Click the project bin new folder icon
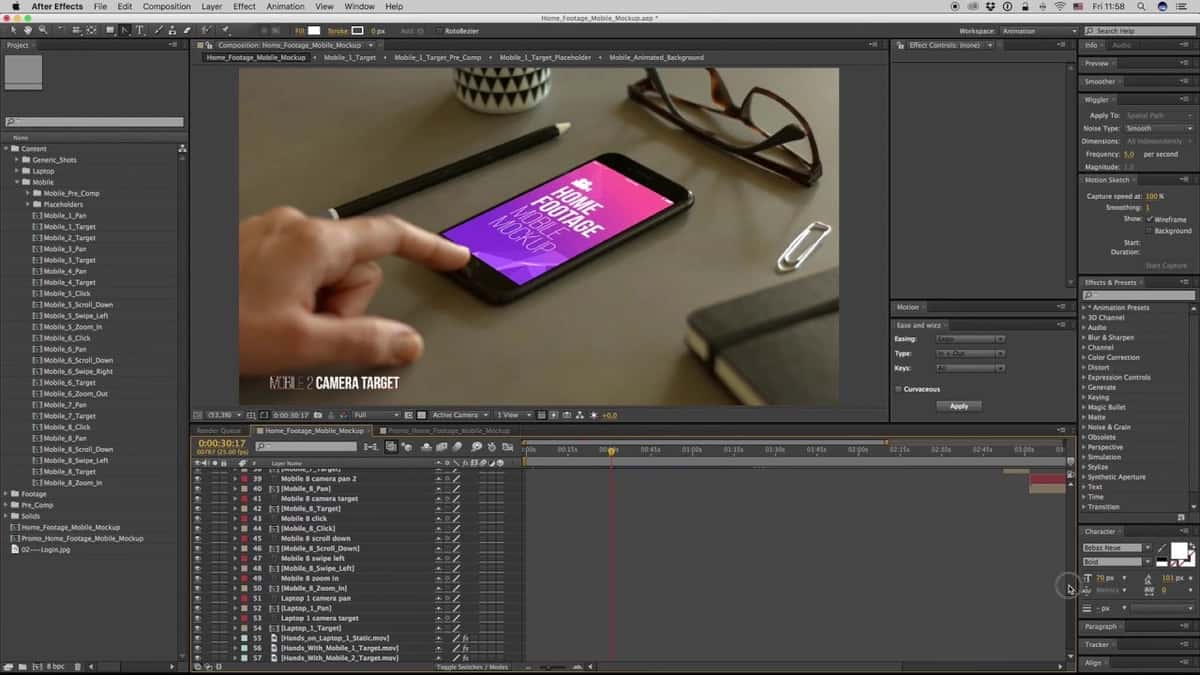This screenshot has width=1200, height=675. tap(22, 666)
